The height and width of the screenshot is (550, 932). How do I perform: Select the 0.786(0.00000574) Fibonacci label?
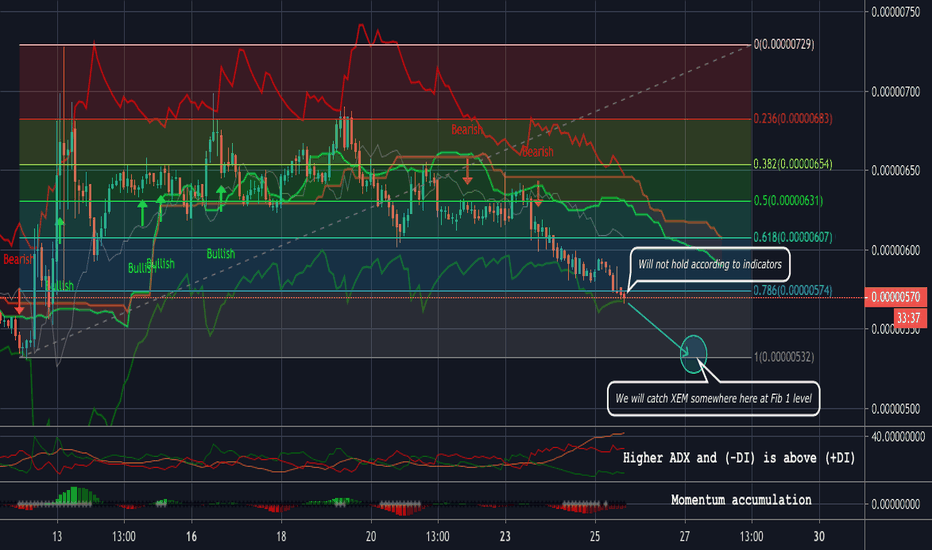[793, 290]
